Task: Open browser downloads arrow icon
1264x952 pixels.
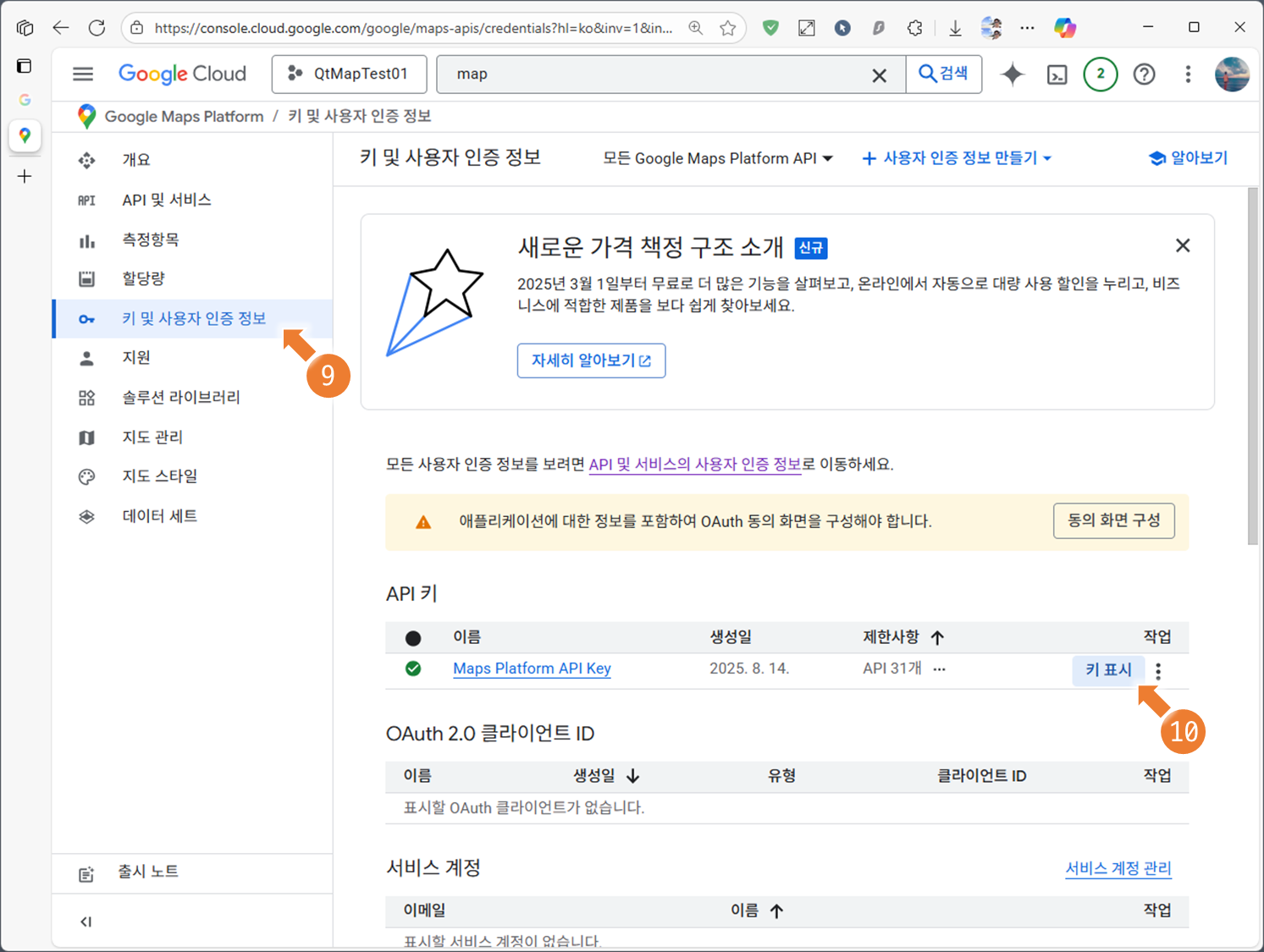Action: tap(955, 28)
